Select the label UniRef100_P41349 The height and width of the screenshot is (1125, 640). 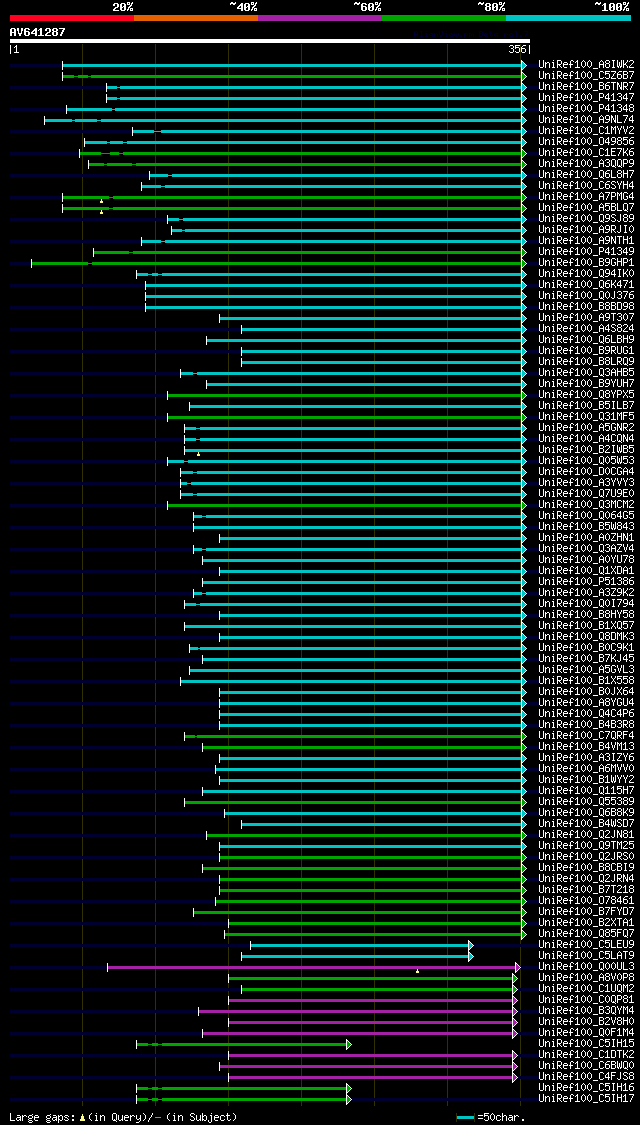click(x=586, y=252)
